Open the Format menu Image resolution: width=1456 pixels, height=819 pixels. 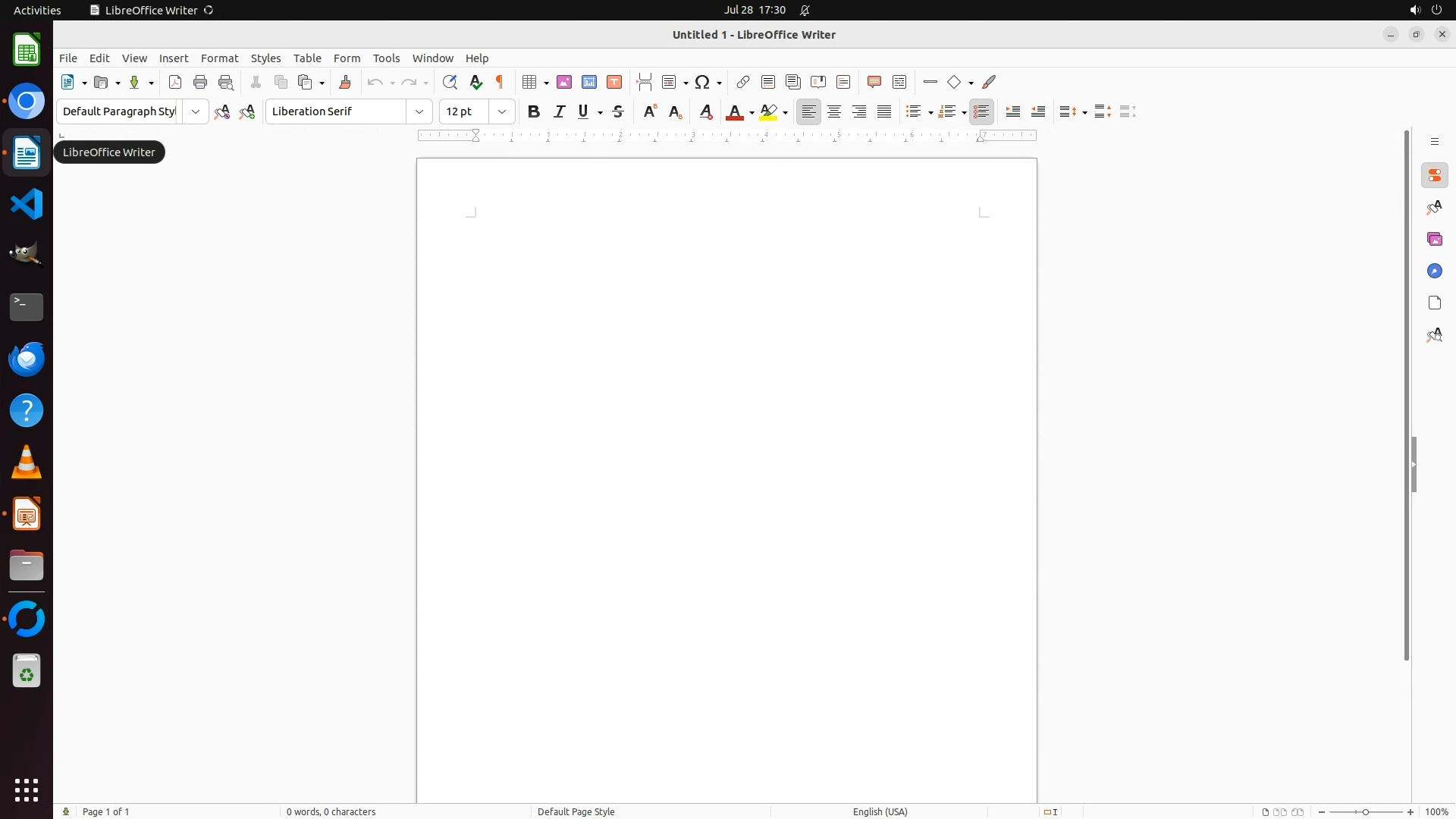[219, 58]
